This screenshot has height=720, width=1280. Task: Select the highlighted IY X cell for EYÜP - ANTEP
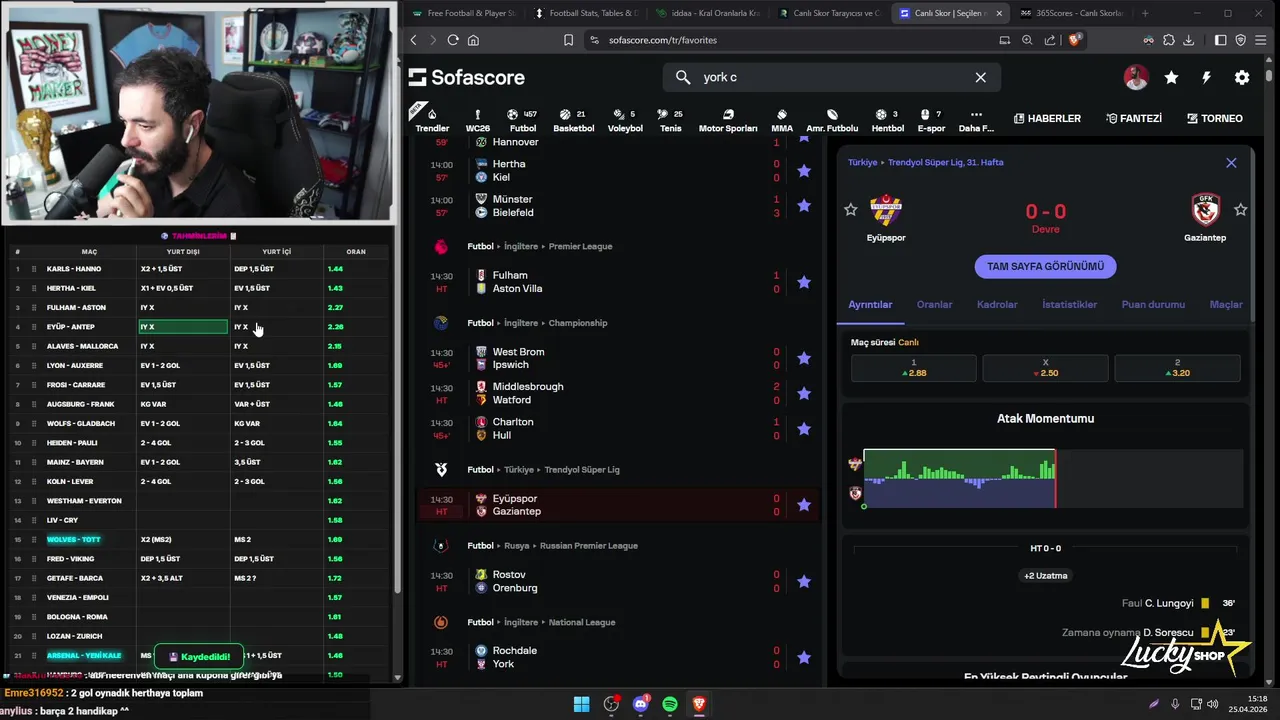point(183,327)
